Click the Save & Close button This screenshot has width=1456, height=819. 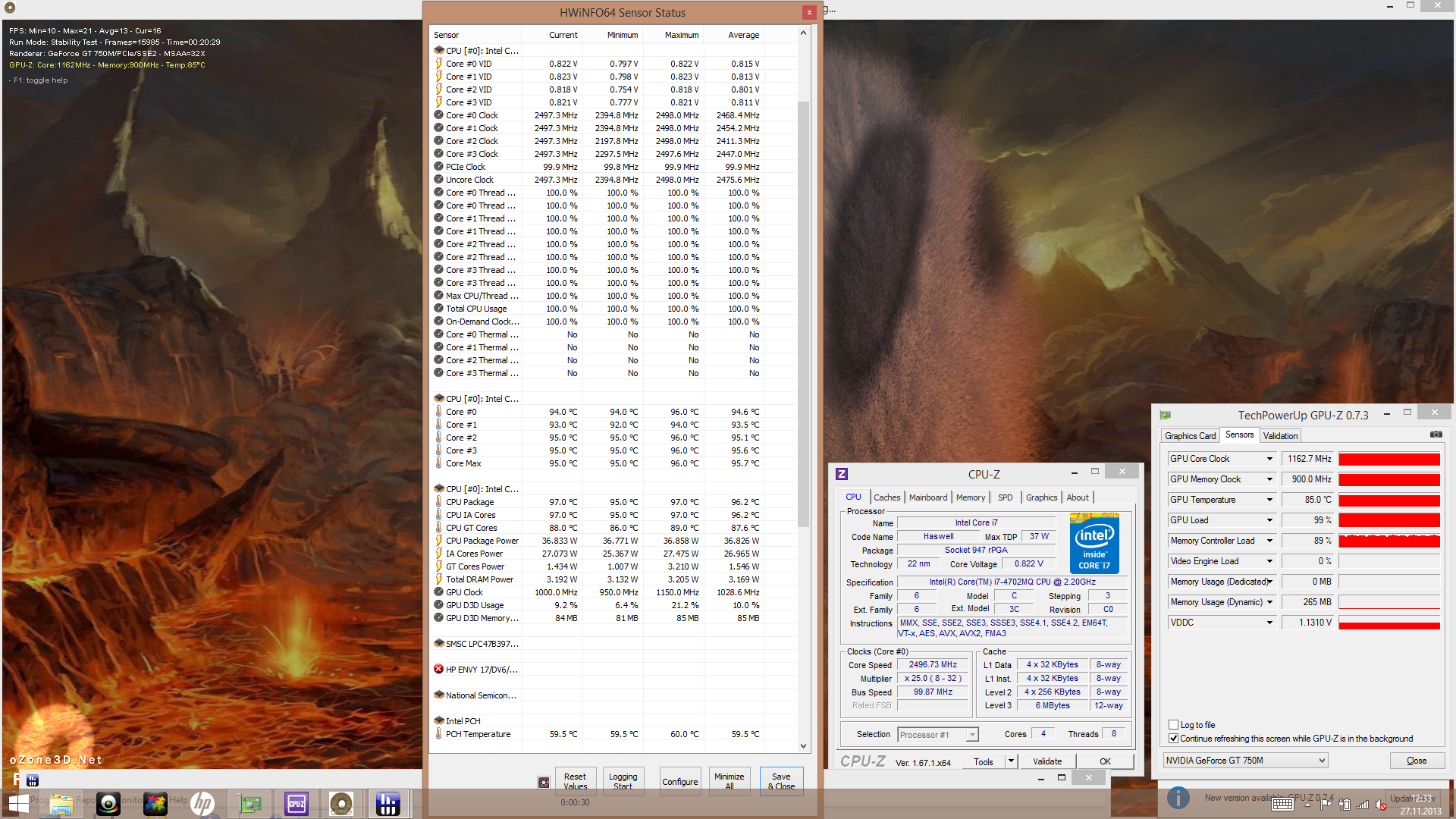click(781, 781)
